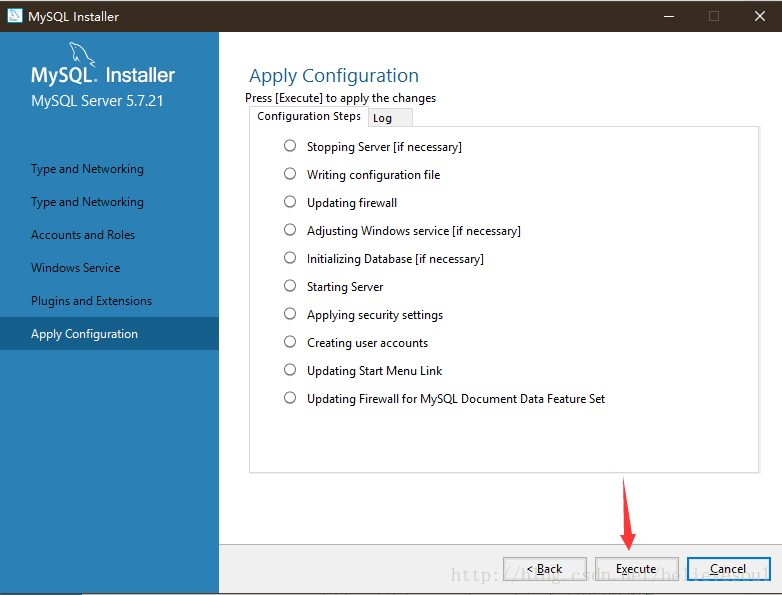Click 'Updating Firewall for MySQL Document Data Feature Set'

tap(456, 399)
